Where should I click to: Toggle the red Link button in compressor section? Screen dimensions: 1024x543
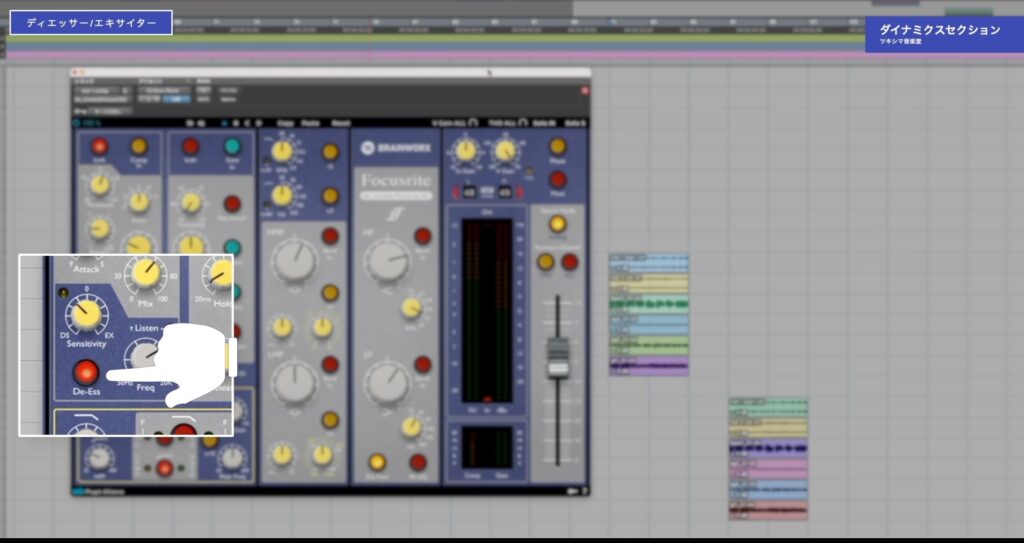coord(99,146)
